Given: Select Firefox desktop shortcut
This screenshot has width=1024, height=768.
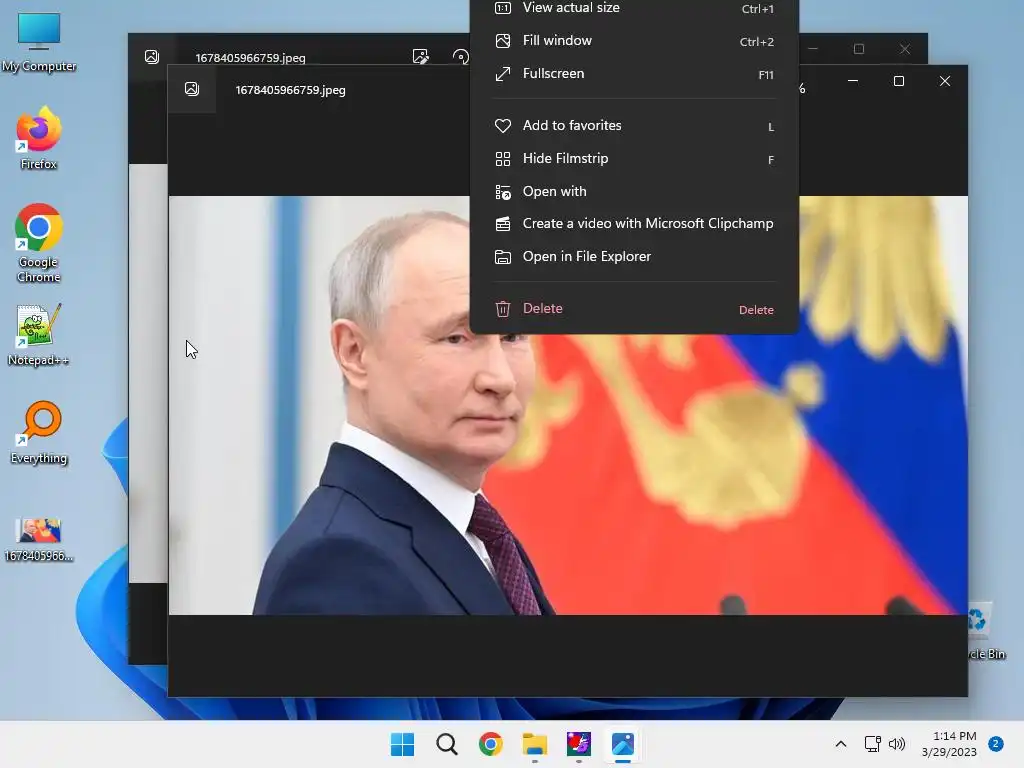Looking at the screenshot, I should (x=39, y=138).
